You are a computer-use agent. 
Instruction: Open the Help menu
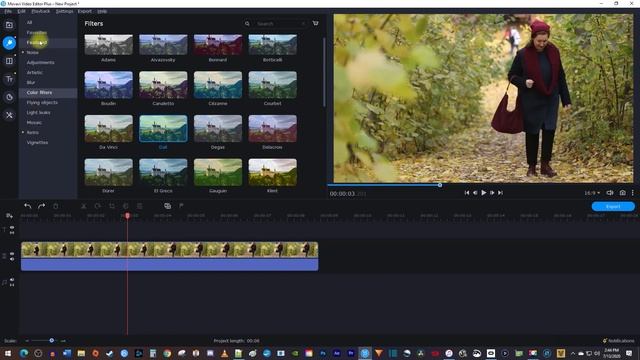pyautogui.click(x=102, y=11)
